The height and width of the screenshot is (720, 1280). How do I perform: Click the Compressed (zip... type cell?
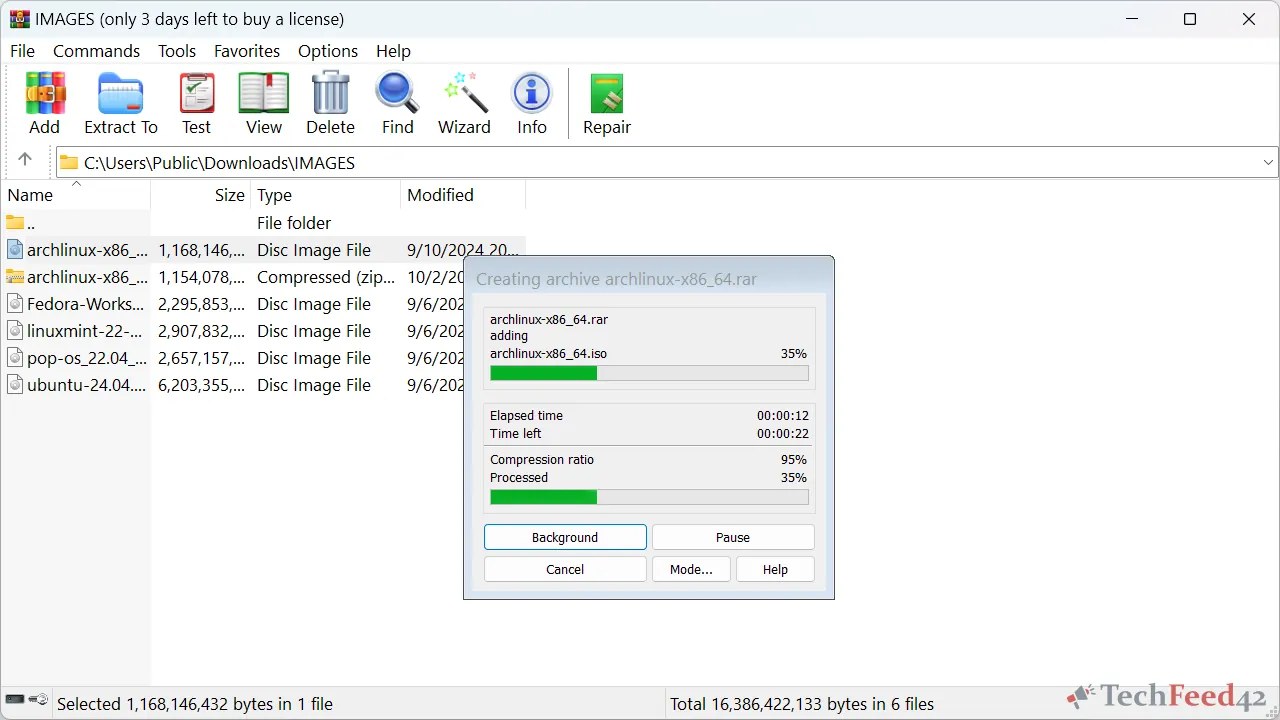(326, 277)
